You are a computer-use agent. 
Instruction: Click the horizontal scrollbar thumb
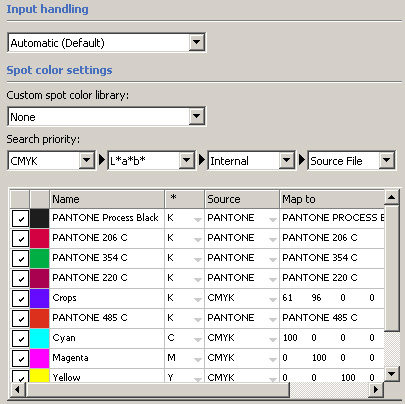157,389
